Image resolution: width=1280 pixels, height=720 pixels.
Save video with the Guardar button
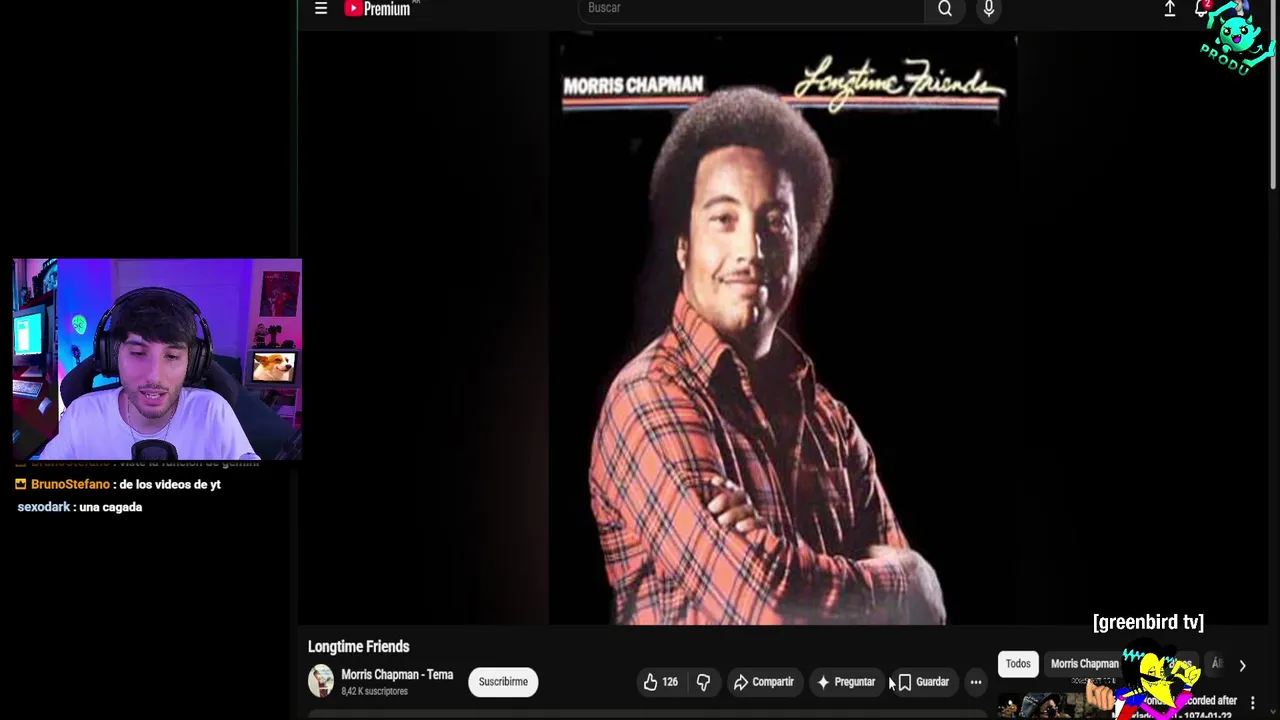point(923,682)
